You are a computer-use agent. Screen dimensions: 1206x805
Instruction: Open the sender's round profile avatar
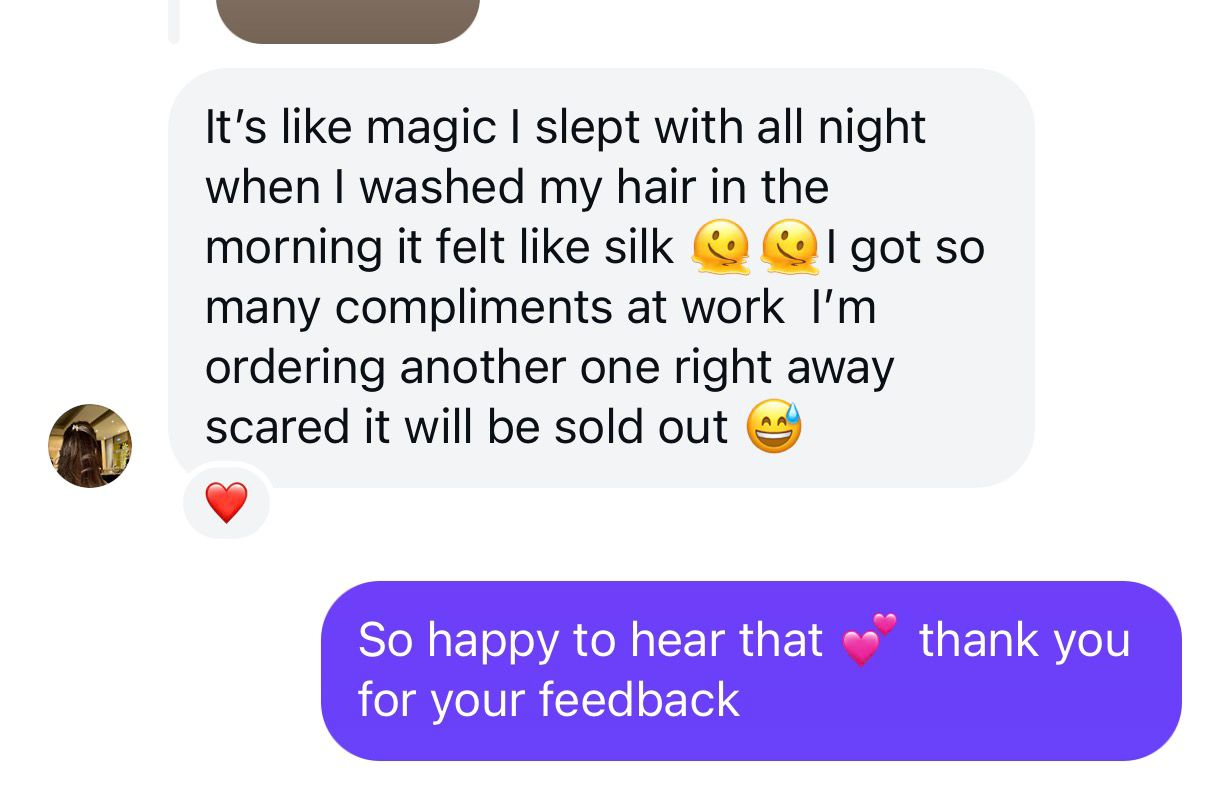coord(90,446)
